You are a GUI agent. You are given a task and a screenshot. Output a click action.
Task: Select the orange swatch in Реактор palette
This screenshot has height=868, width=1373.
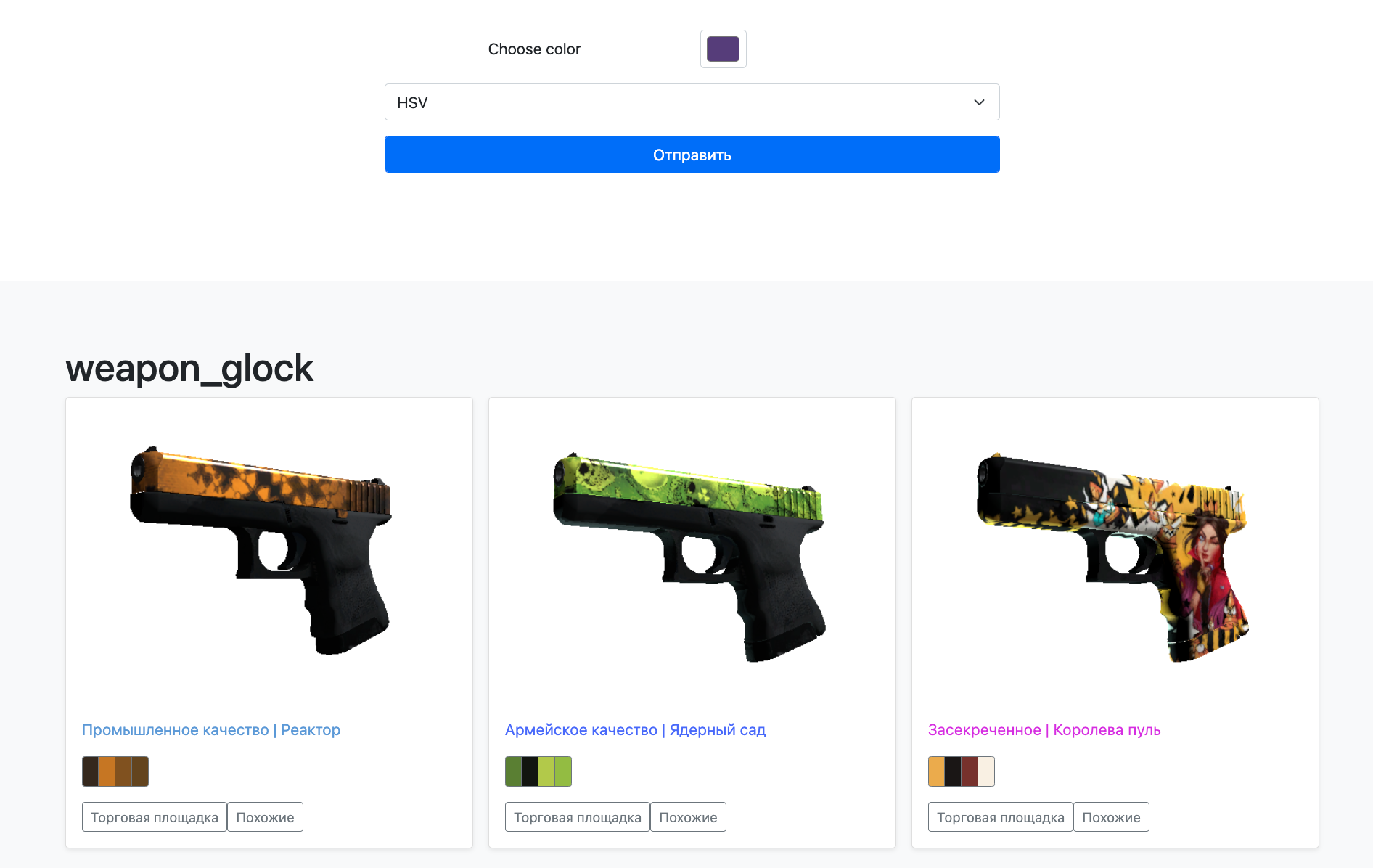107,771
